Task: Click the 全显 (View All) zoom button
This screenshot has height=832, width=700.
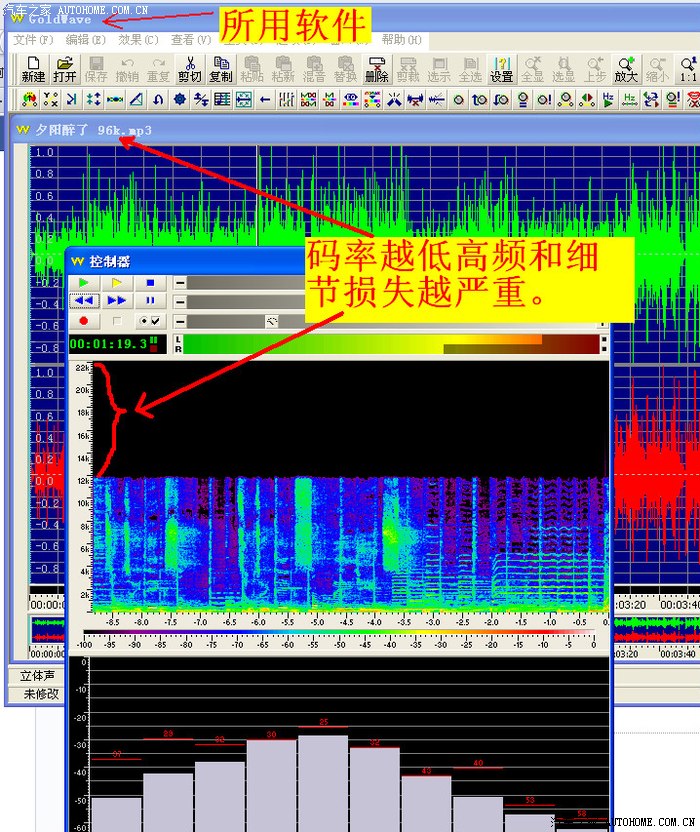Action: (x=532, y=70)
